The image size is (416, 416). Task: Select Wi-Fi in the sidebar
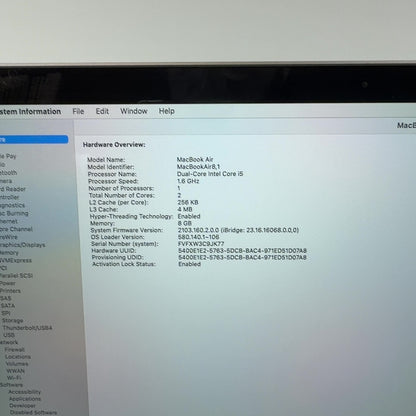tap(14, 378)
